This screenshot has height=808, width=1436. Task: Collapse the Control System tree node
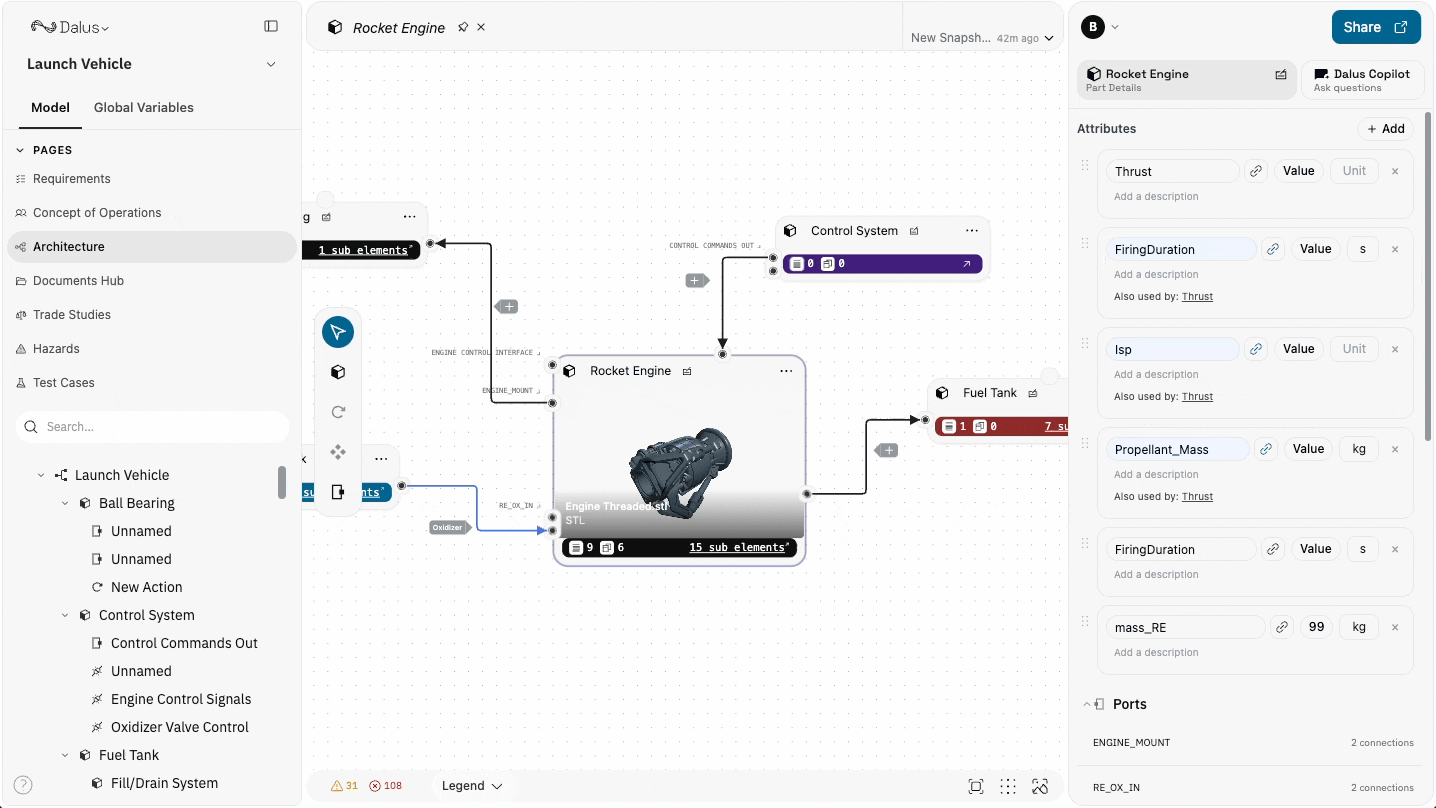coord(65,615)
